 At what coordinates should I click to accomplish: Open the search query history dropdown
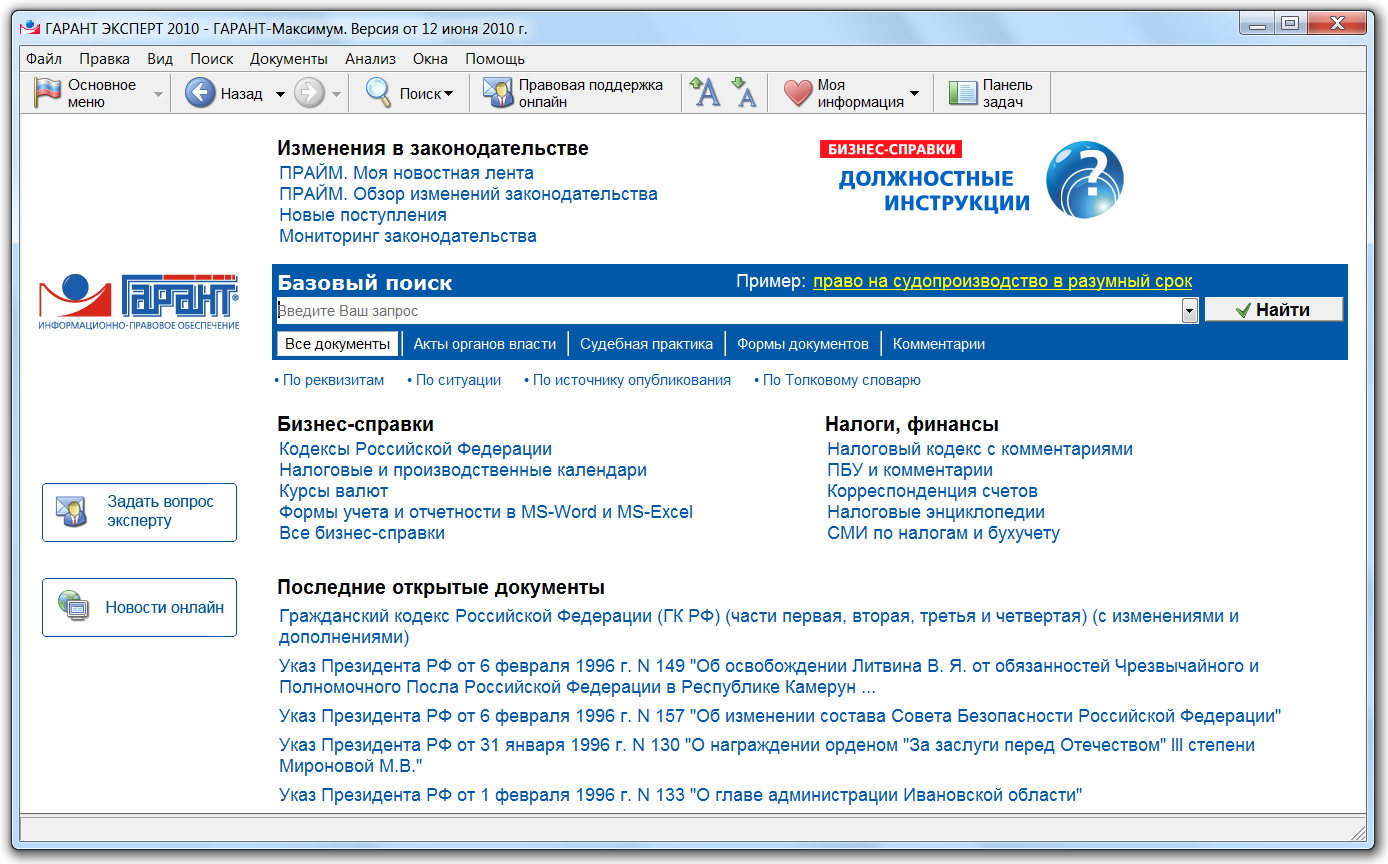click(1189, 311)
